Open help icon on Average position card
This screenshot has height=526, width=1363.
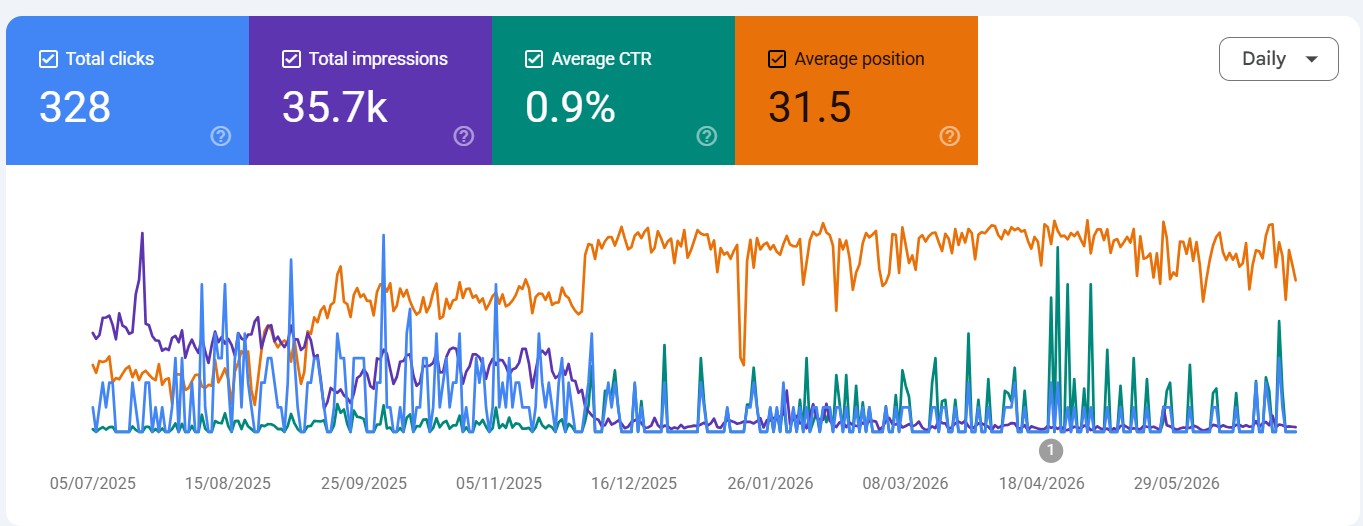click(x=950, y=136)
